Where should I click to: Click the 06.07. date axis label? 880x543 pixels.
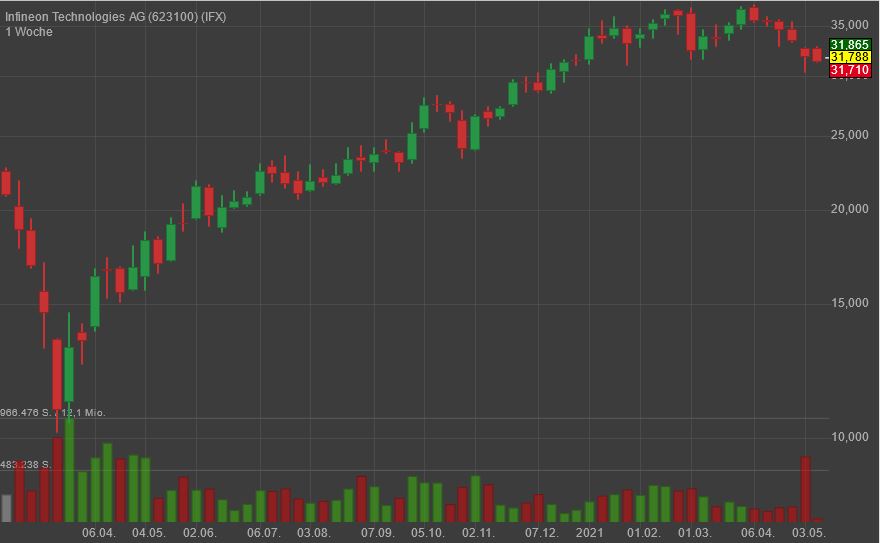pyautogui.click(x=264, y=532)
